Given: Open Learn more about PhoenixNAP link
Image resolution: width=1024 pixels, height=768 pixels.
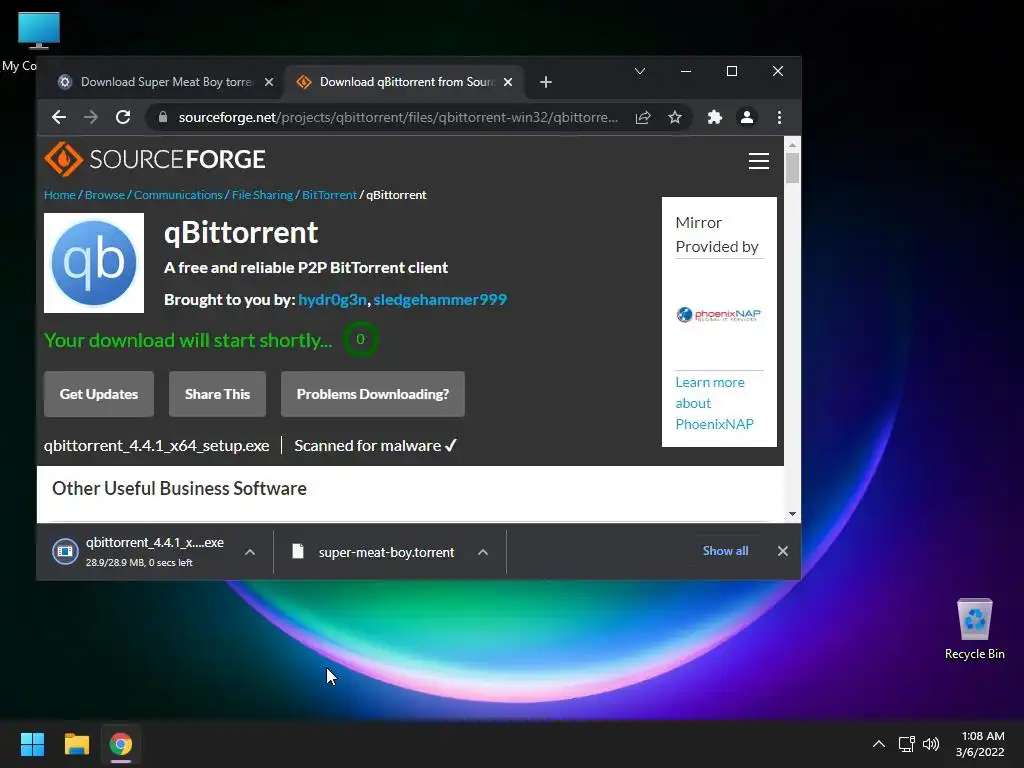Looking at the screenshot, I should pos(714,404).
